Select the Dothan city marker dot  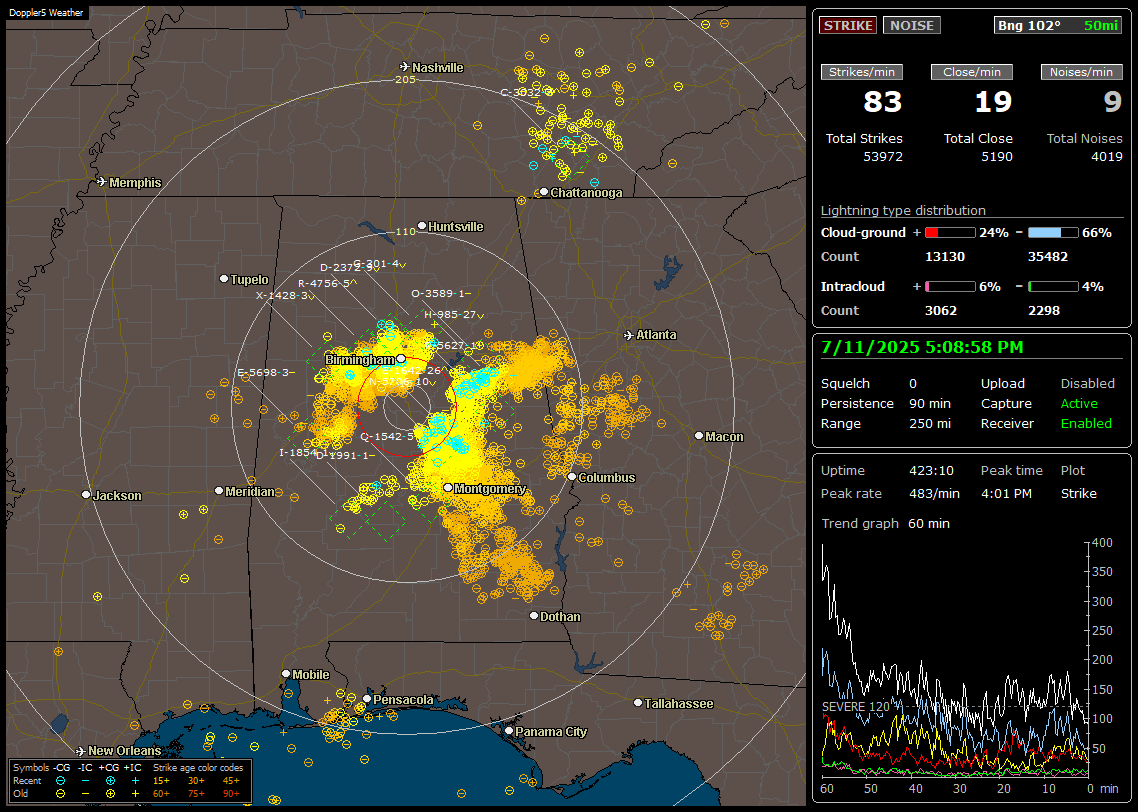point(533,615)
